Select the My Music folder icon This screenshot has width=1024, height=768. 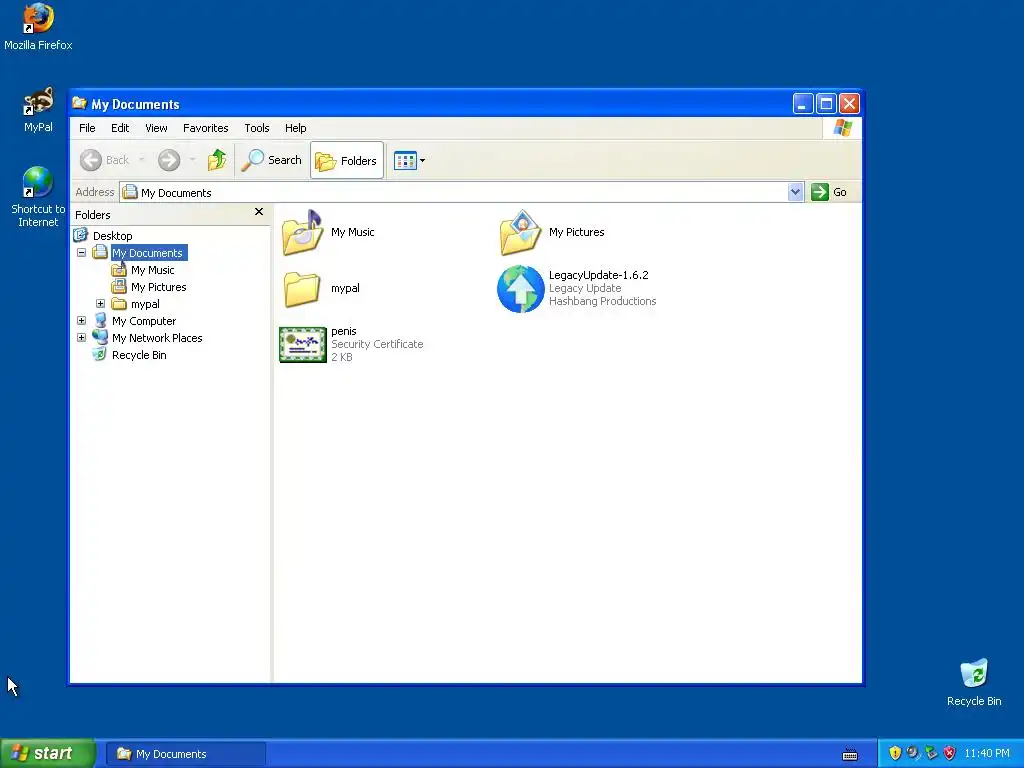[x=302, y=232]
